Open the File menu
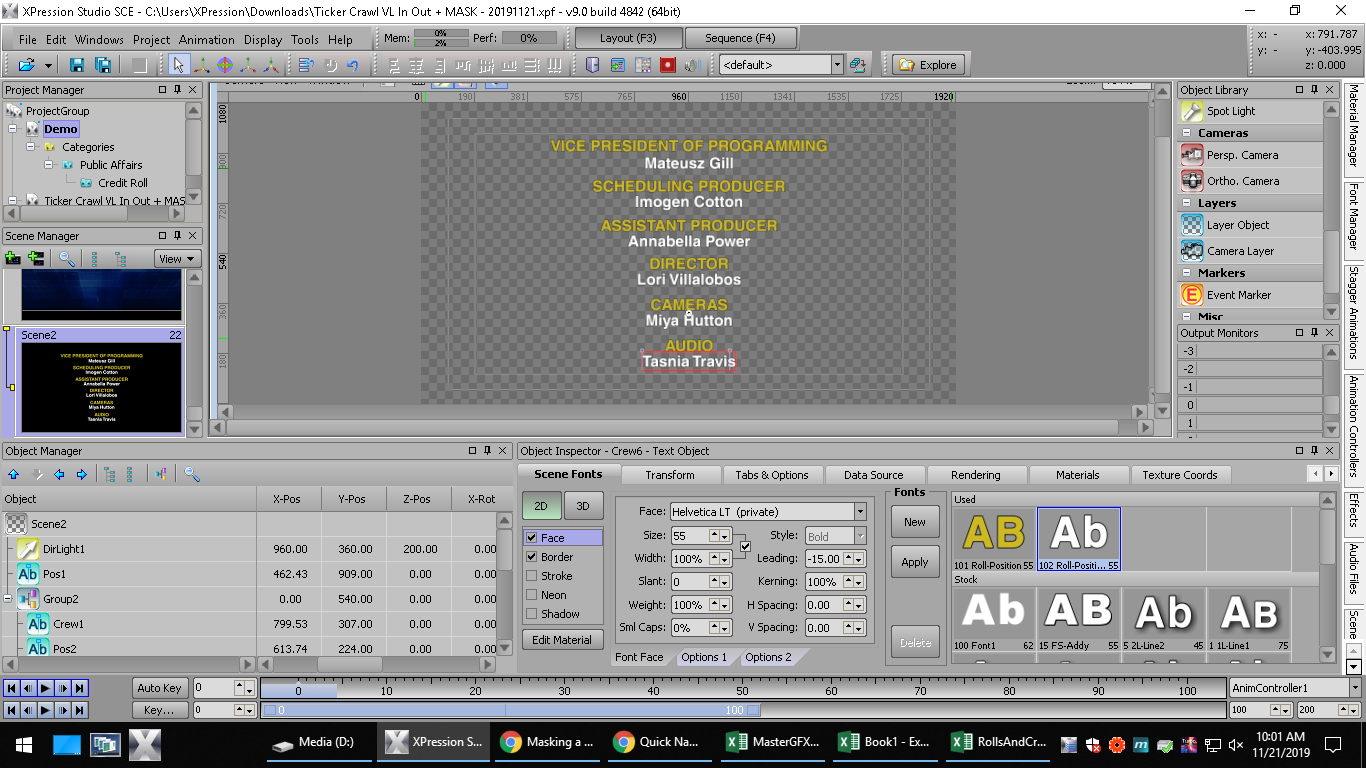This screenshot has width=1366, height=768. [28, 40]
